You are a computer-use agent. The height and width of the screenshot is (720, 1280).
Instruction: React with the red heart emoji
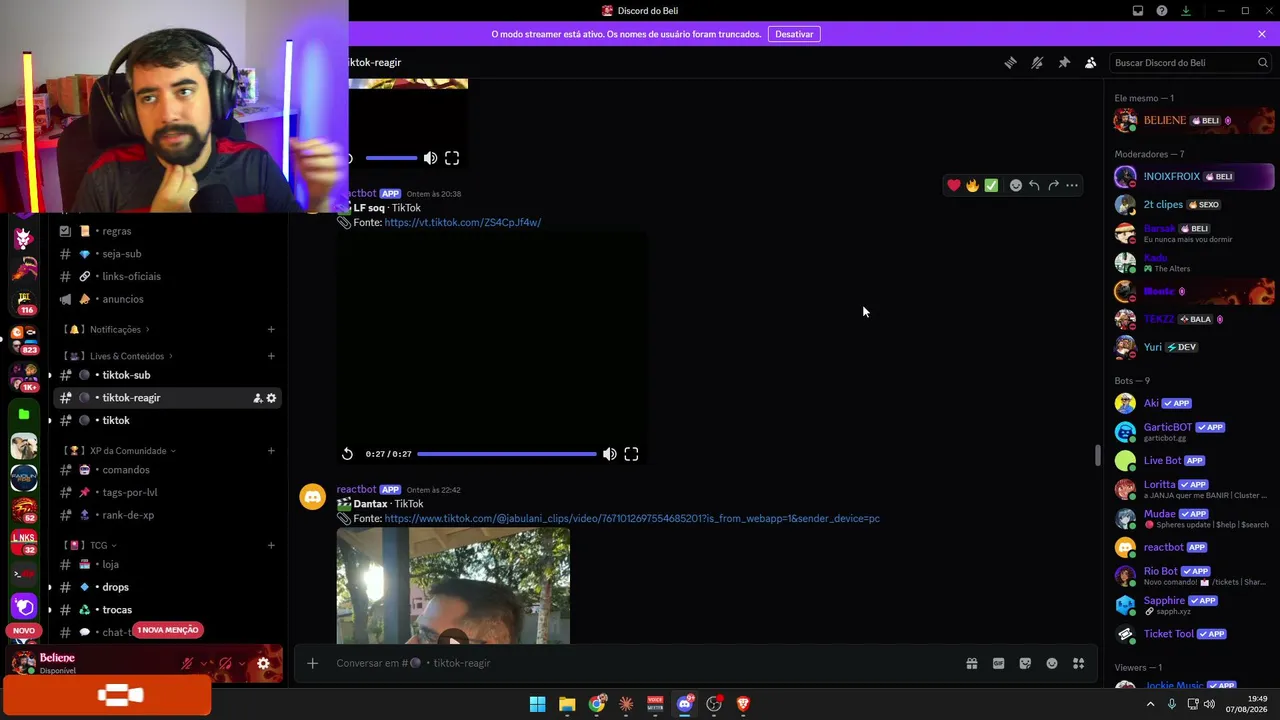click(954, 185)
